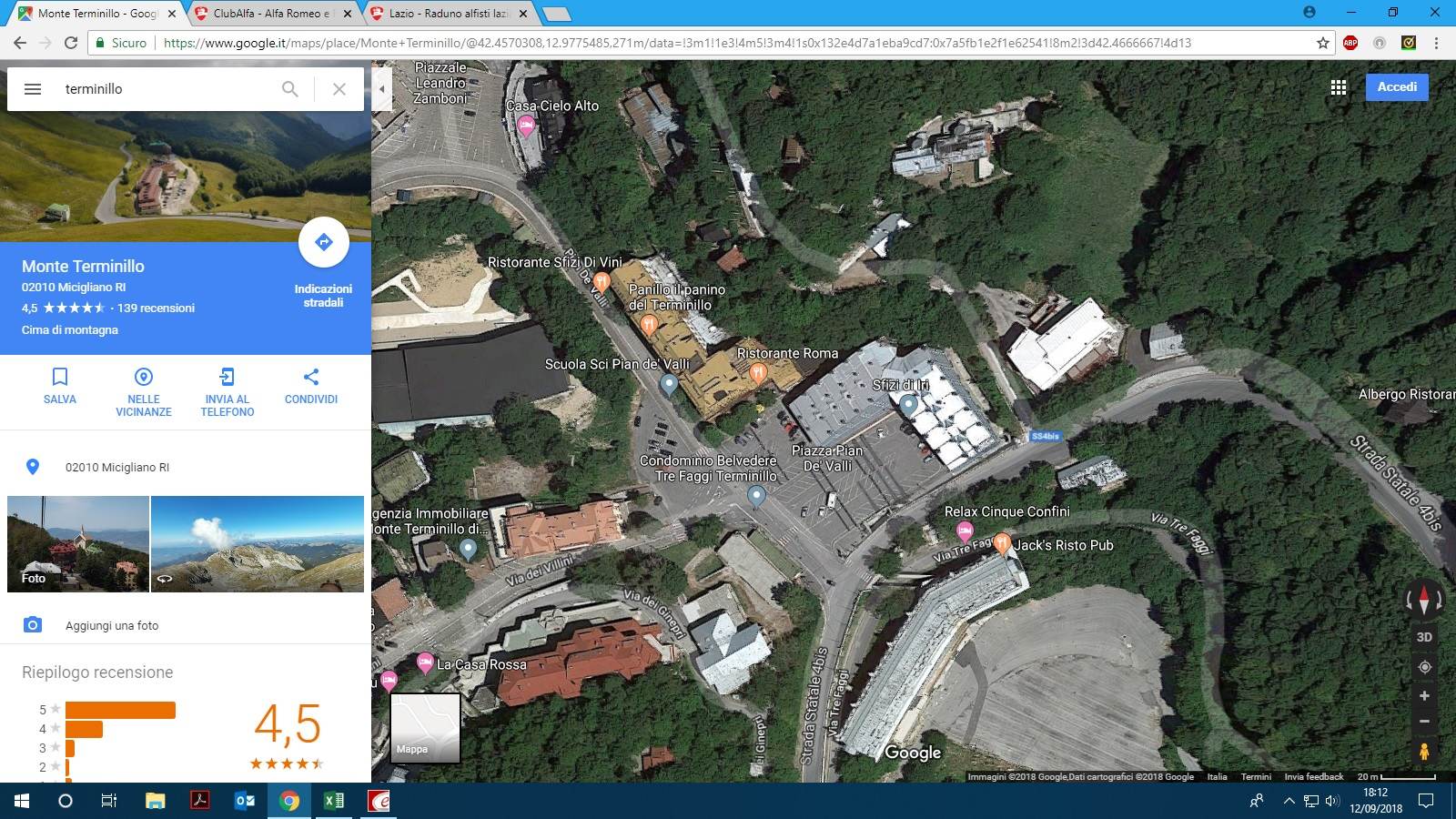Image resolution: width=1456 pixels, height=819 pixels.
Task: Zoom out with the minus button
Action: point(1424,722)
